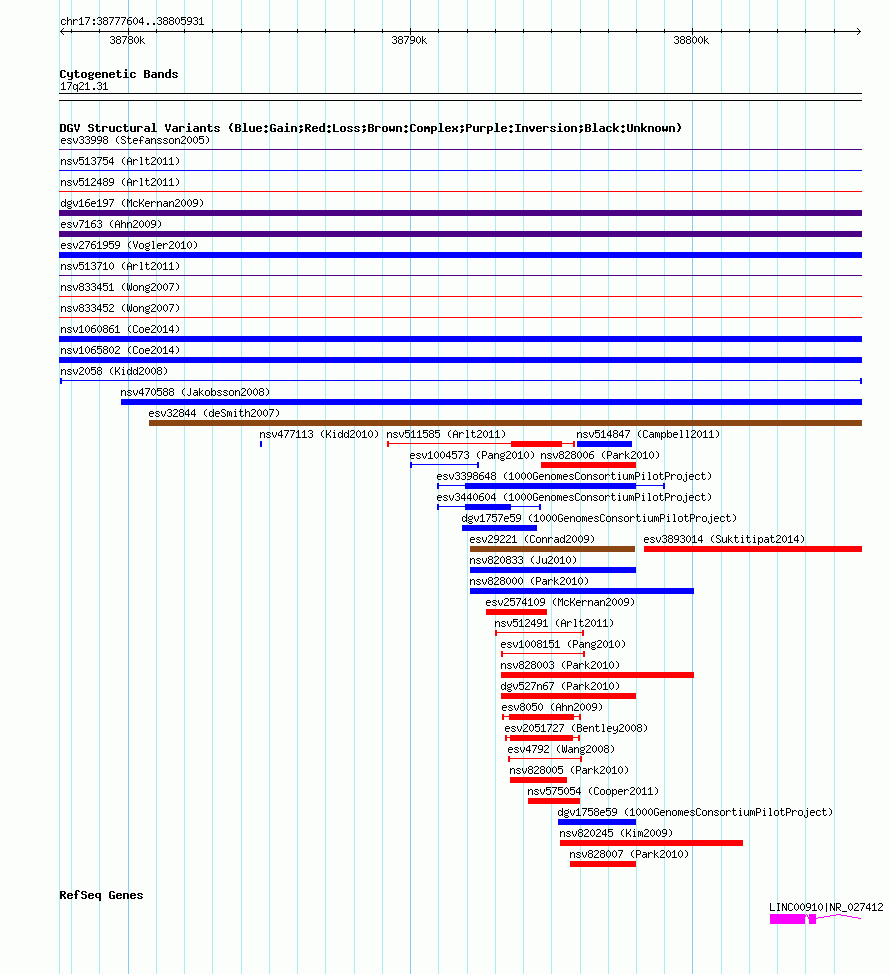Open nsv575054 (Cooper2011) label
Viewport: 890px width, 974px height.
(593, 791)
